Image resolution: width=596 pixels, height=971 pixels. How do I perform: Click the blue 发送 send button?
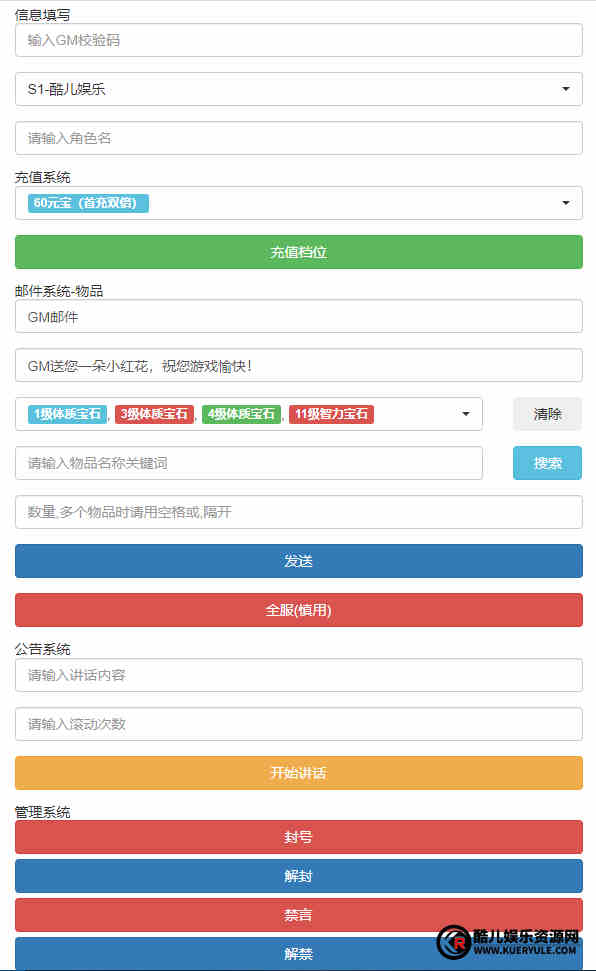point(298,561)
